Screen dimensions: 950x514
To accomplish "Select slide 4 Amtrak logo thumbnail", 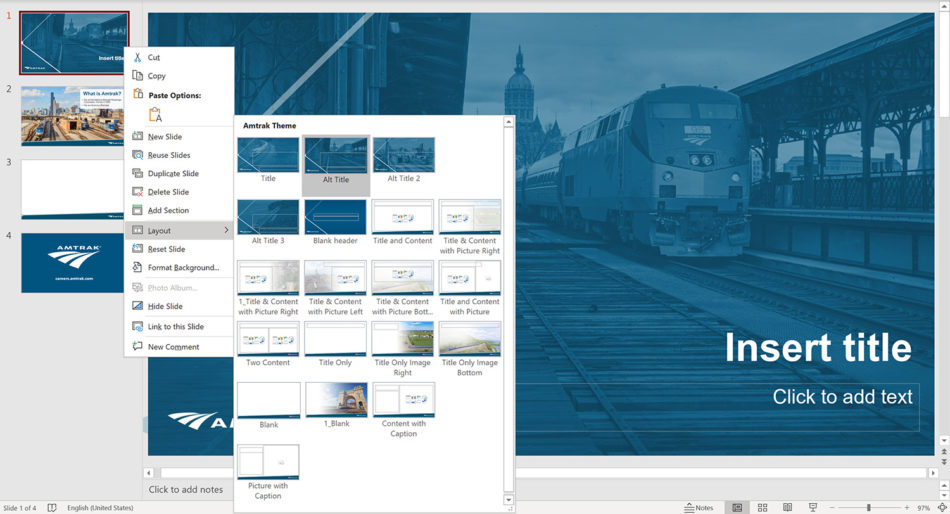I will 72,263.
